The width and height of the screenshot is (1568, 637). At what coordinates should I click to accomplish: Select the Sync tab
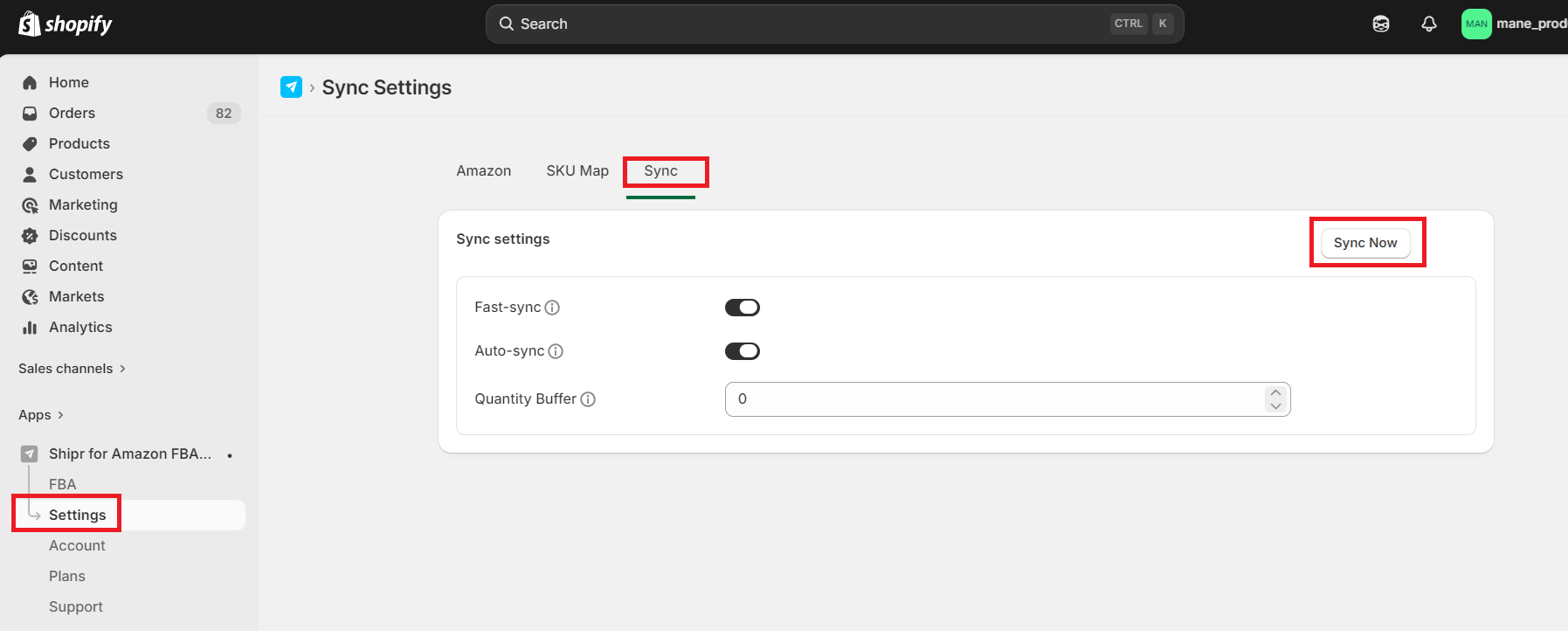click(x=661, y=171)
